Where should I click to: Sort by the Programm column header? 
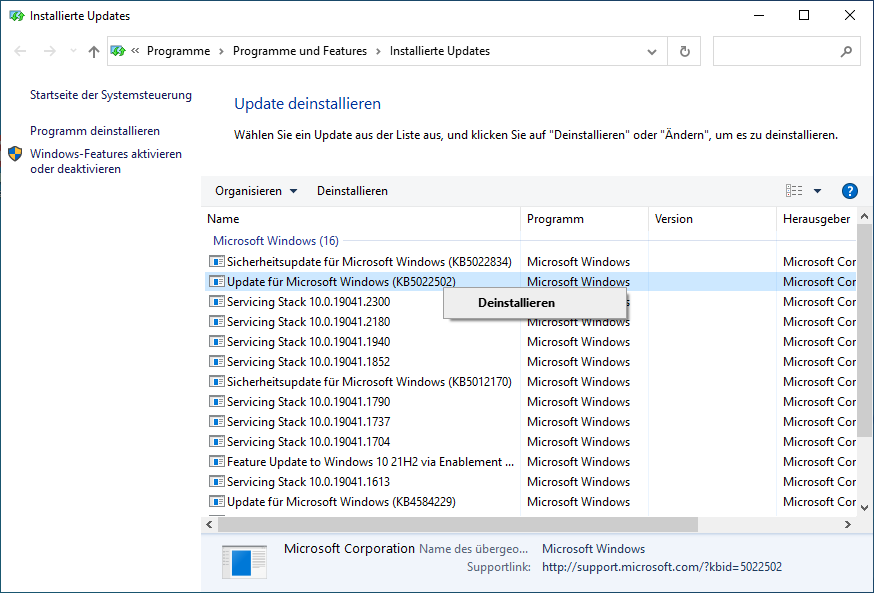point(585,219)
